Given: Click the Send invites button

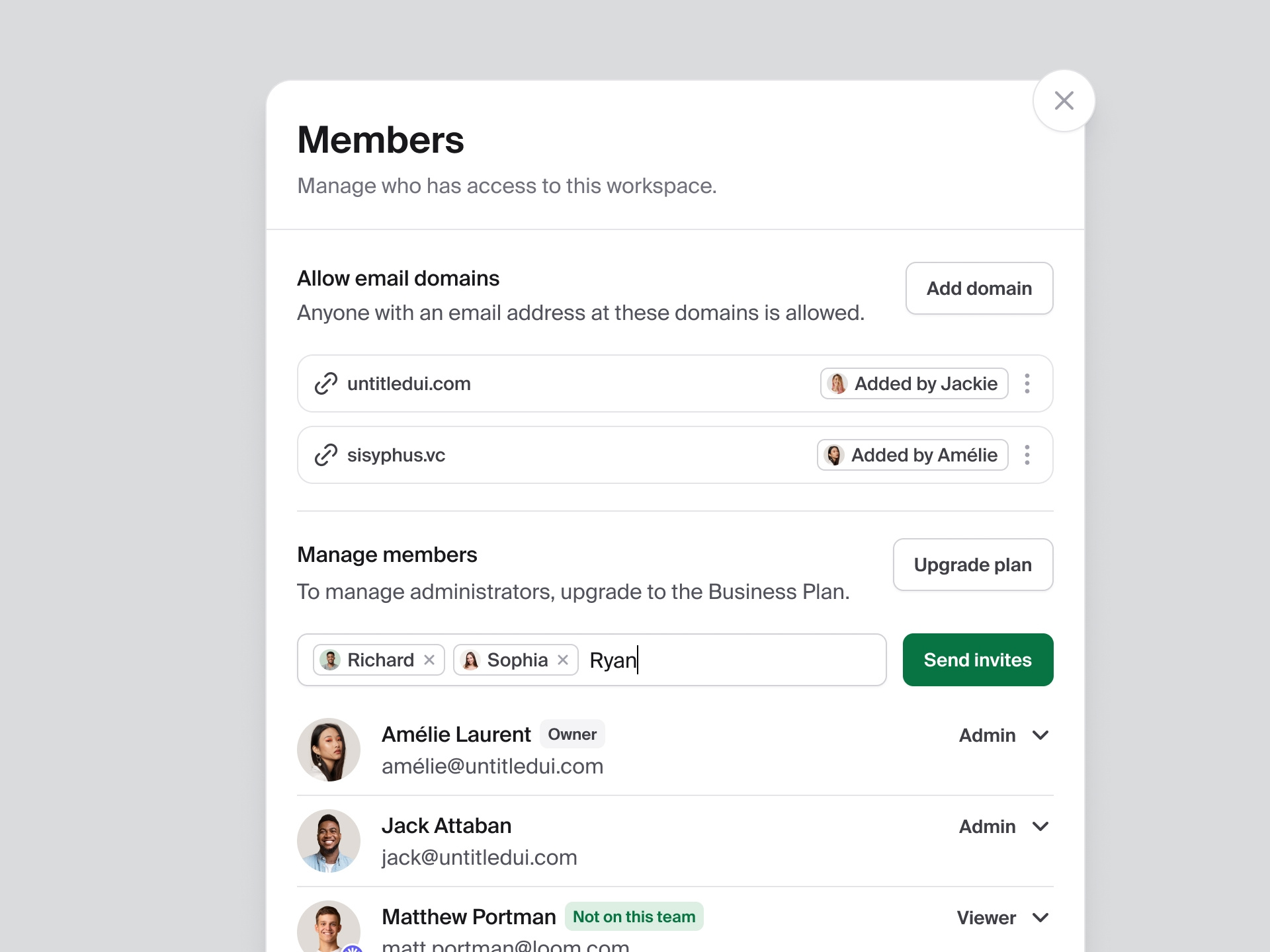Looking at the screenshot, I should pyautogui.click(x=978, y=659).
